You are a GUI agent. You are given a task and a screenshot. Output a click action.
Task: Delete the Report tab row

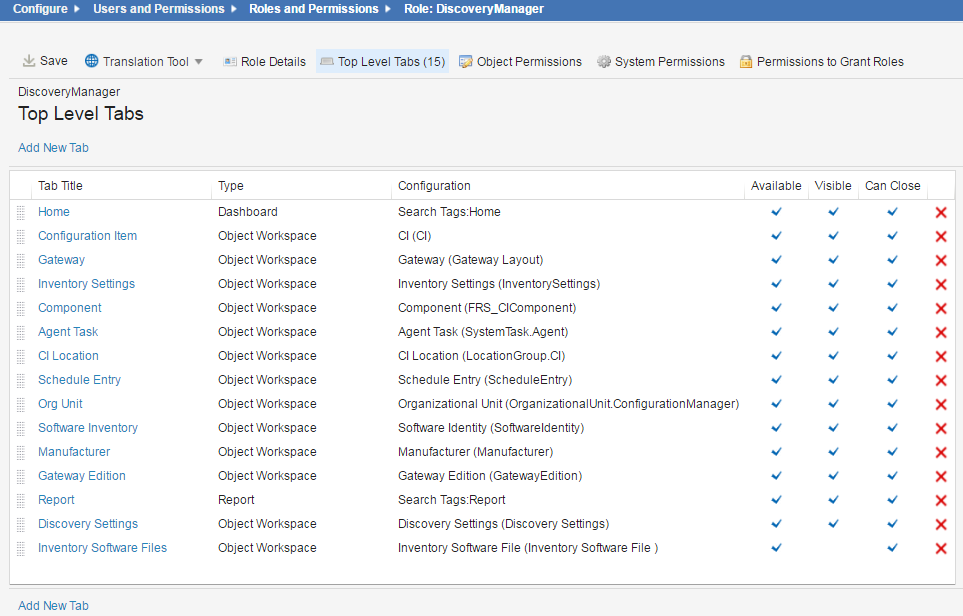(x=940, y=500)
